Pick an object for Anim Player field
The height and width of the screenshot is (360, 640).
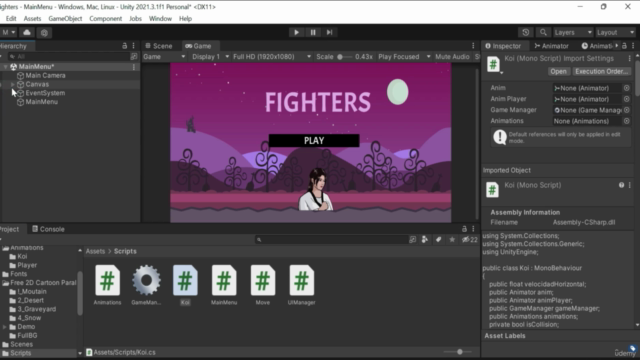pos(627,99)
